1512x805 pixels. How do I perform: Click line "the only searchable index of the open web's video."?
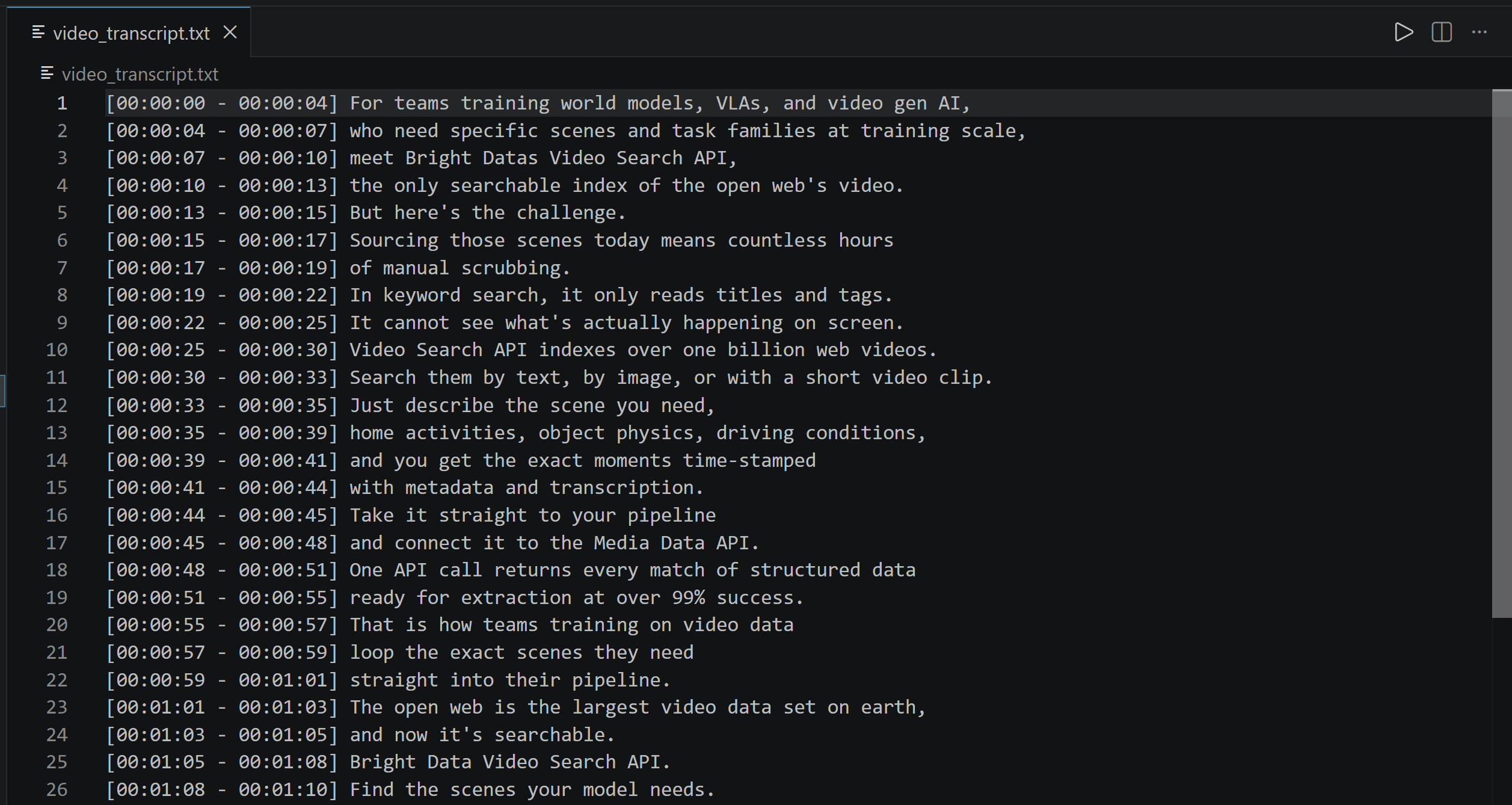[x=627, y=186]
